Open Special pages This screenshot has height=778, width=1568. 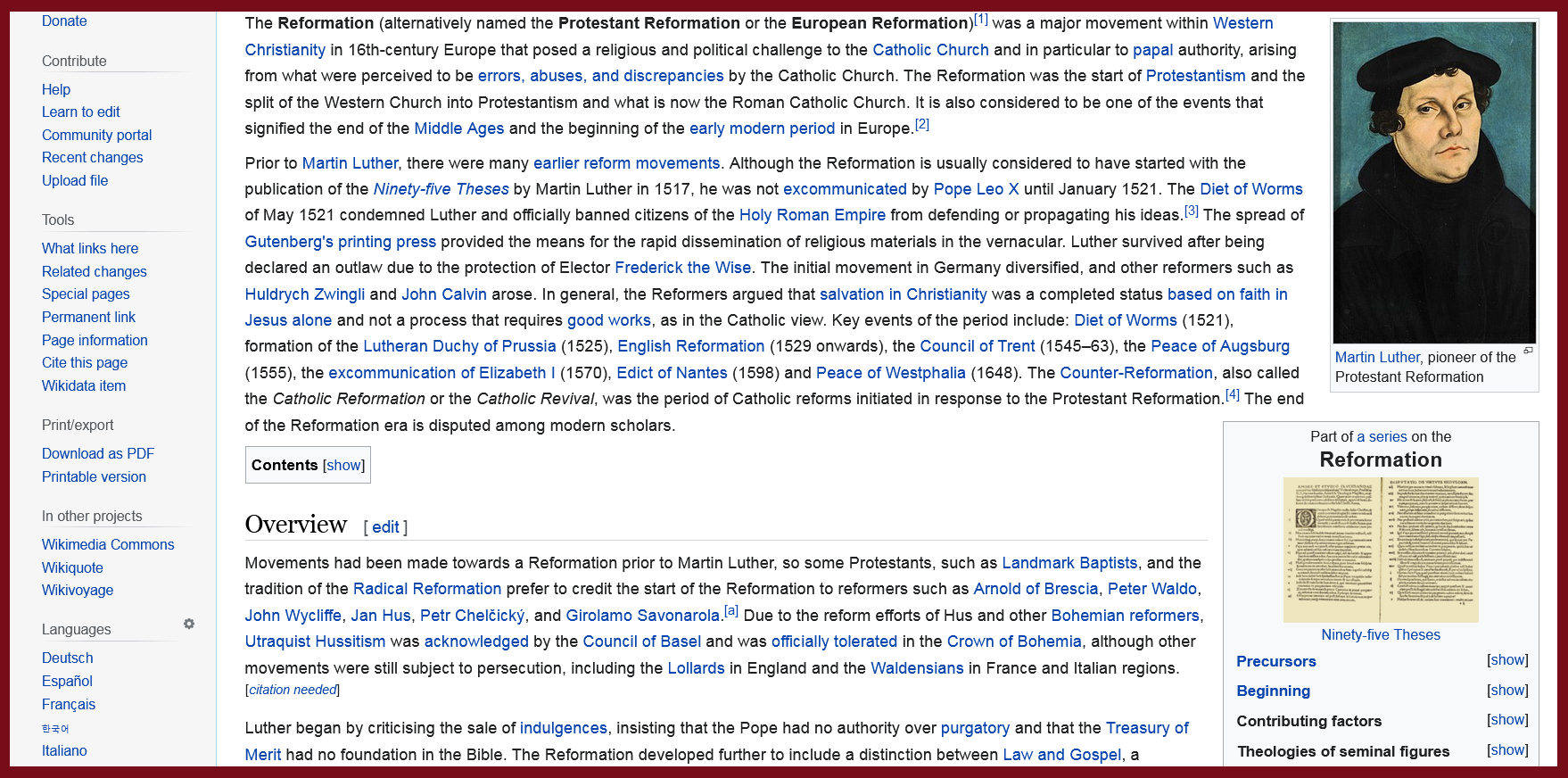[86, 294]
